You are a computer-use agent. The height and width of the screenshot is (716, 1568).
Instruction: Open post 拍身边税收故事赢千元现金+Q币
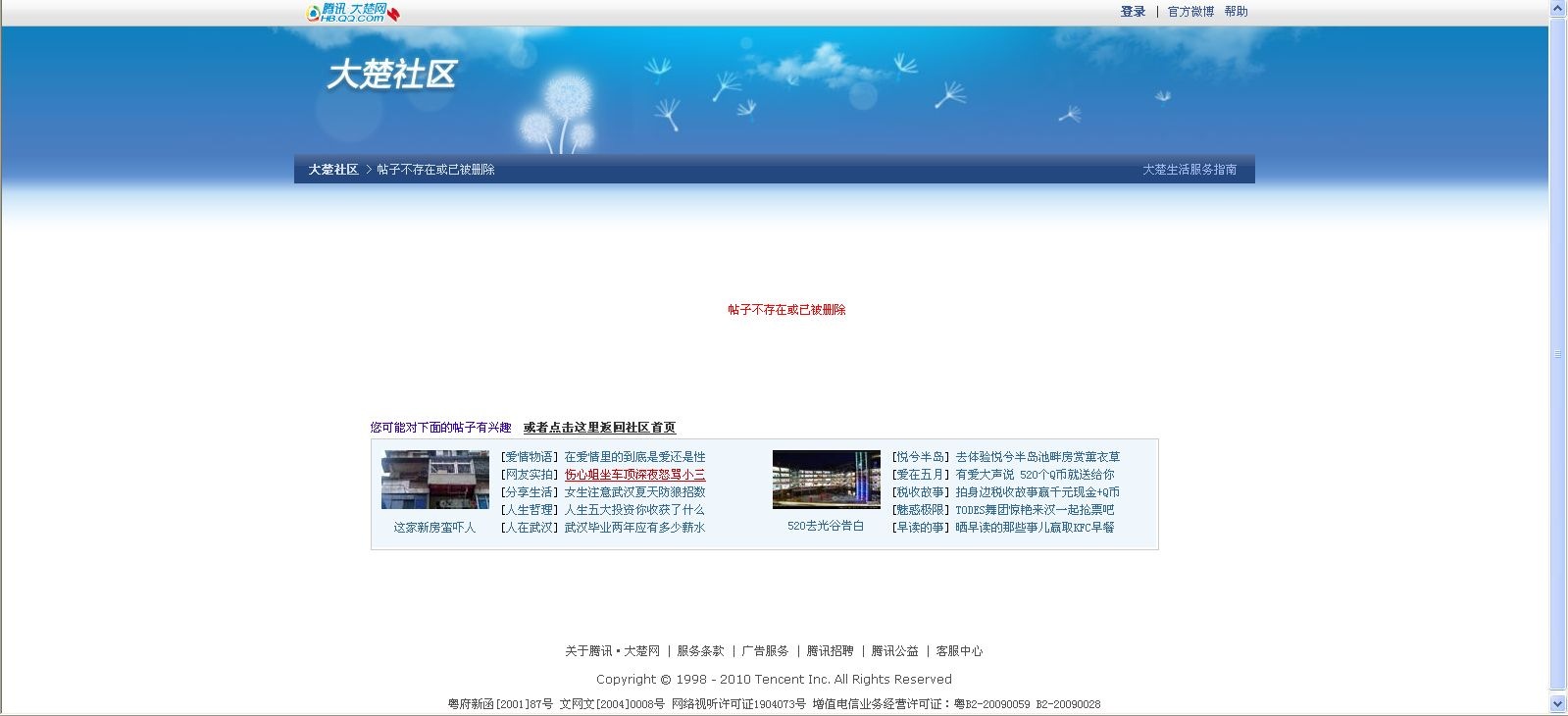[1037, 492]
